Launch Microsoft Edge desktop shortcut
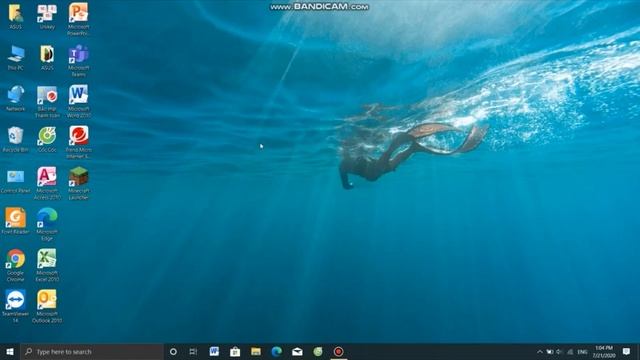This screenshot has width=640, height=360. (47, 224)
